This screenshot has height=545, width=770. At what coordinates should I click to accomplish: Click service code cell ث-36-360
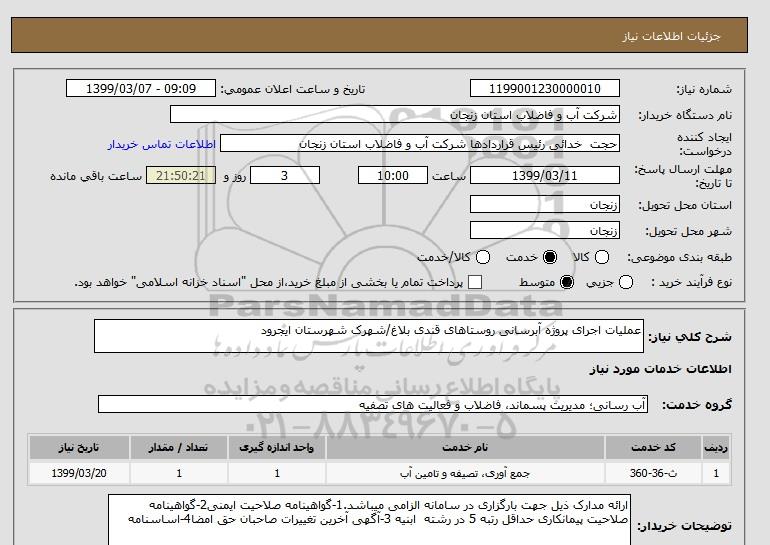653,473
